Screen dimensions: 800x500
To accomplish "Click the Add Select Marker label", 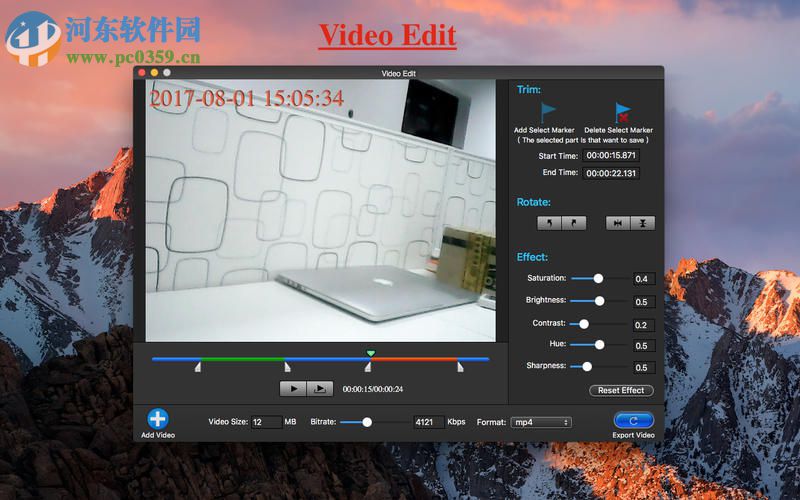I will 544,130.
